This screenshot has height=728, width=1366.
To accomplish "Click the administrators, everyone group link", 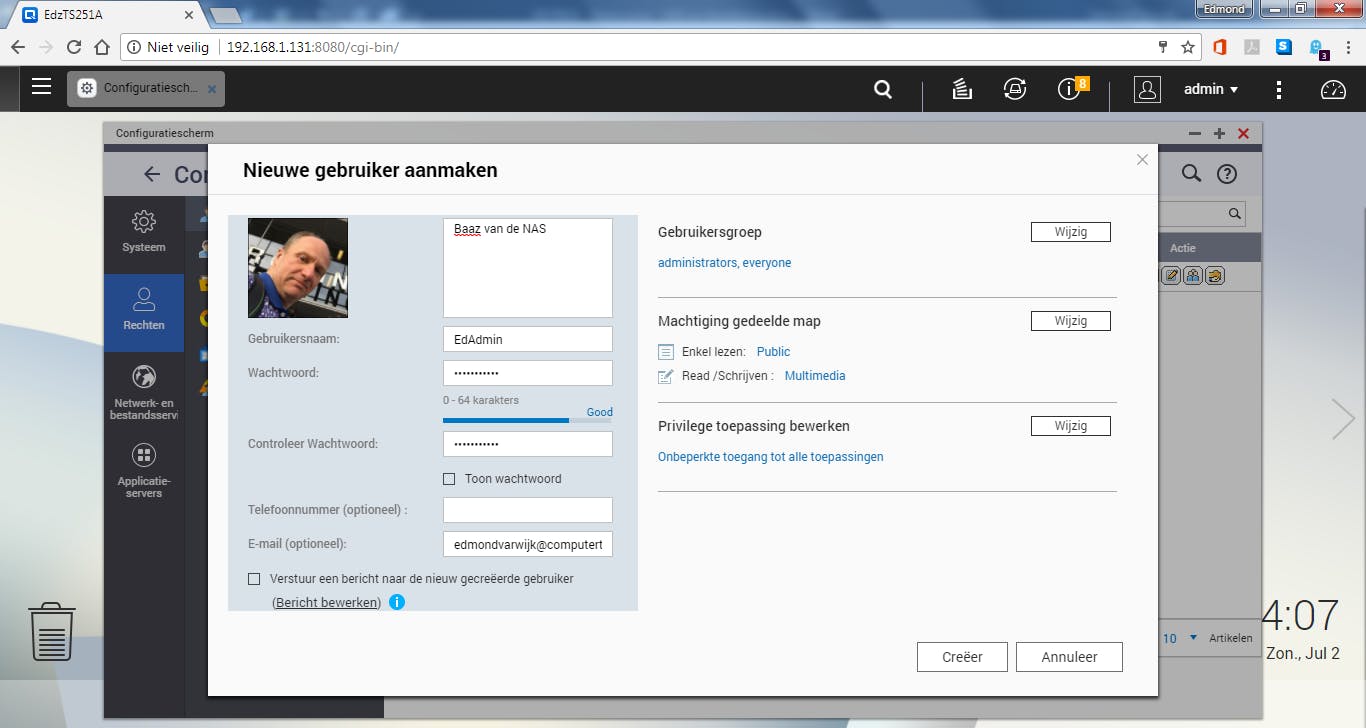I will [x=724, y=263].
